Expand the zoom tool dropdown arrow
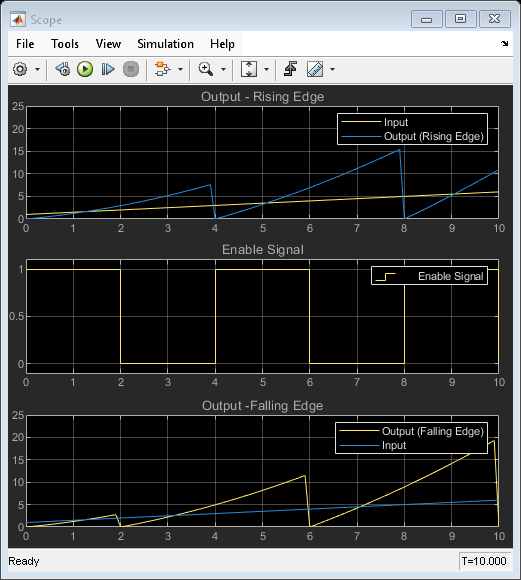Image resolution: width=521 pixels, height=580 pixels. [x=223, y=69]
